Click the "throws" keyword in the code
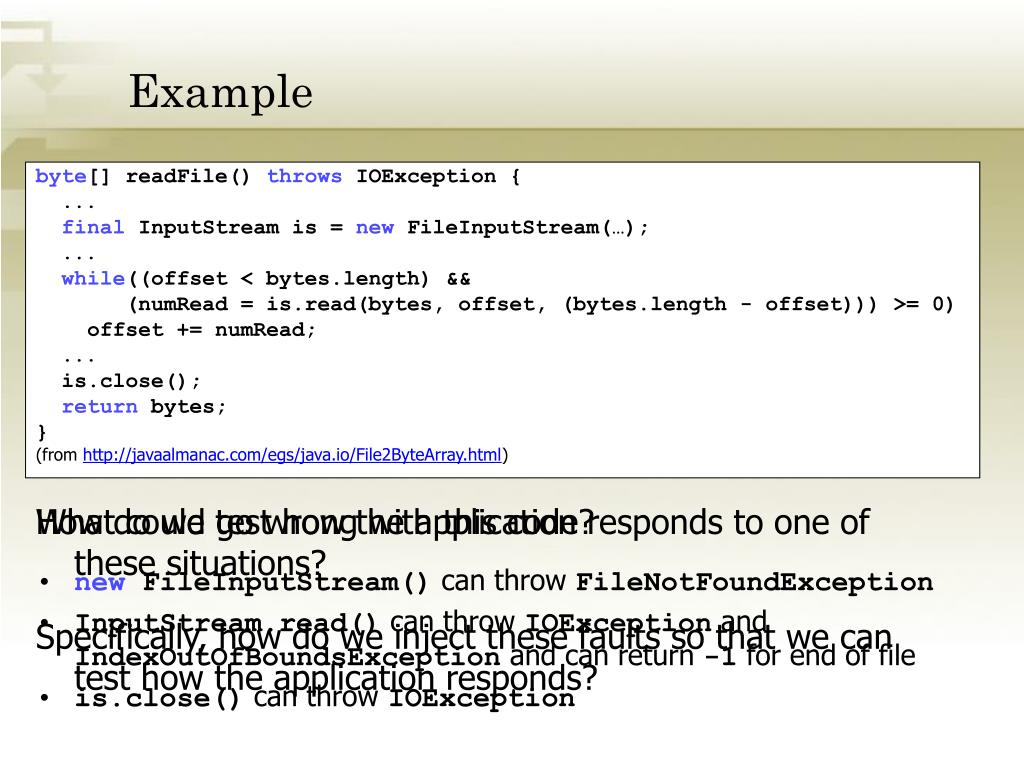This screenshot has height=768, width=1024. pos(304,176)
